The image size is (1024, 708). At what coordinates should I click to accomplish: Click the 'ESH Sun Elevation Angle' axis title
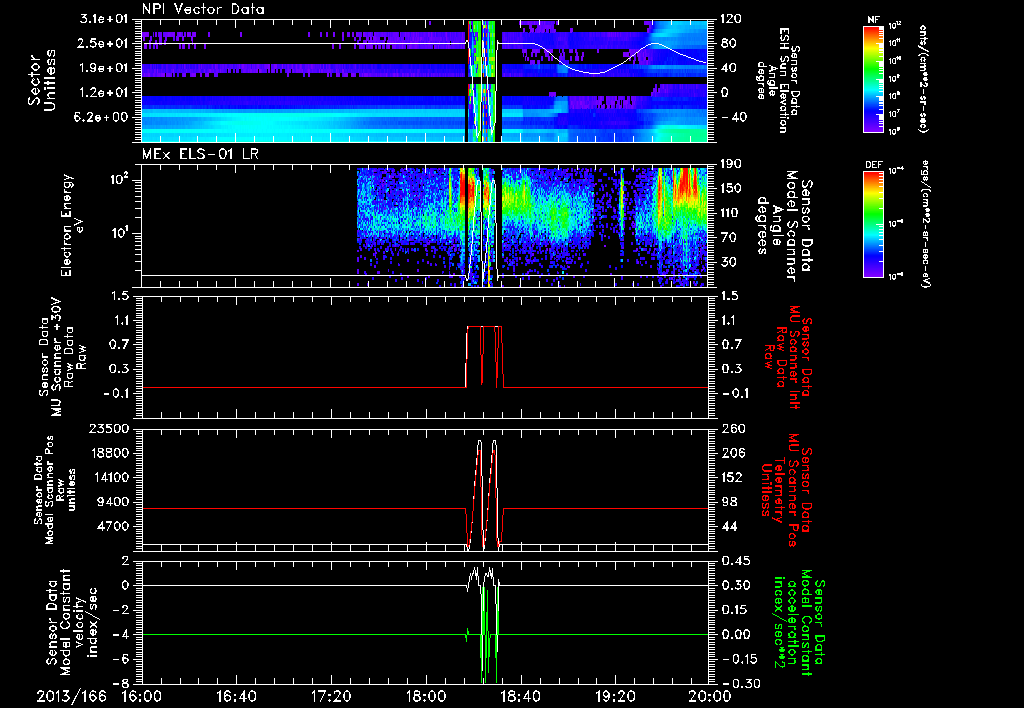coord(780,80)
